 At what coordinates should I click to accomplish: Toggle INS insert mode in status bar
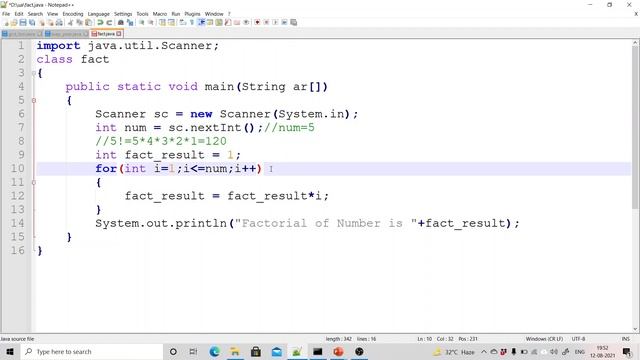click(x=625, y=339)
